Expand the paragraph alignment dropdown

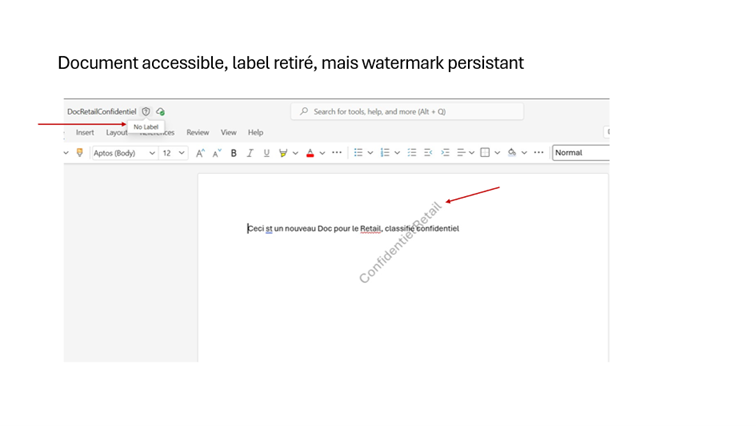tap(472, 153)
